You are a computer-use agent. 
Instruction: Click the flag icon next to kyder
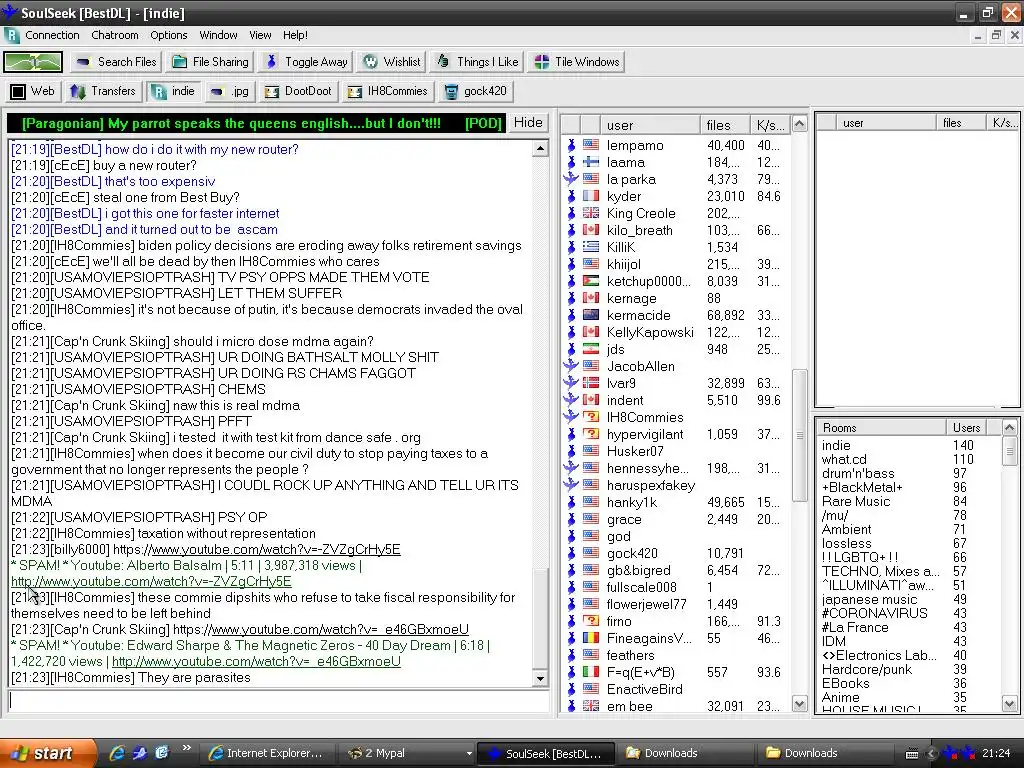pos(591,196)
